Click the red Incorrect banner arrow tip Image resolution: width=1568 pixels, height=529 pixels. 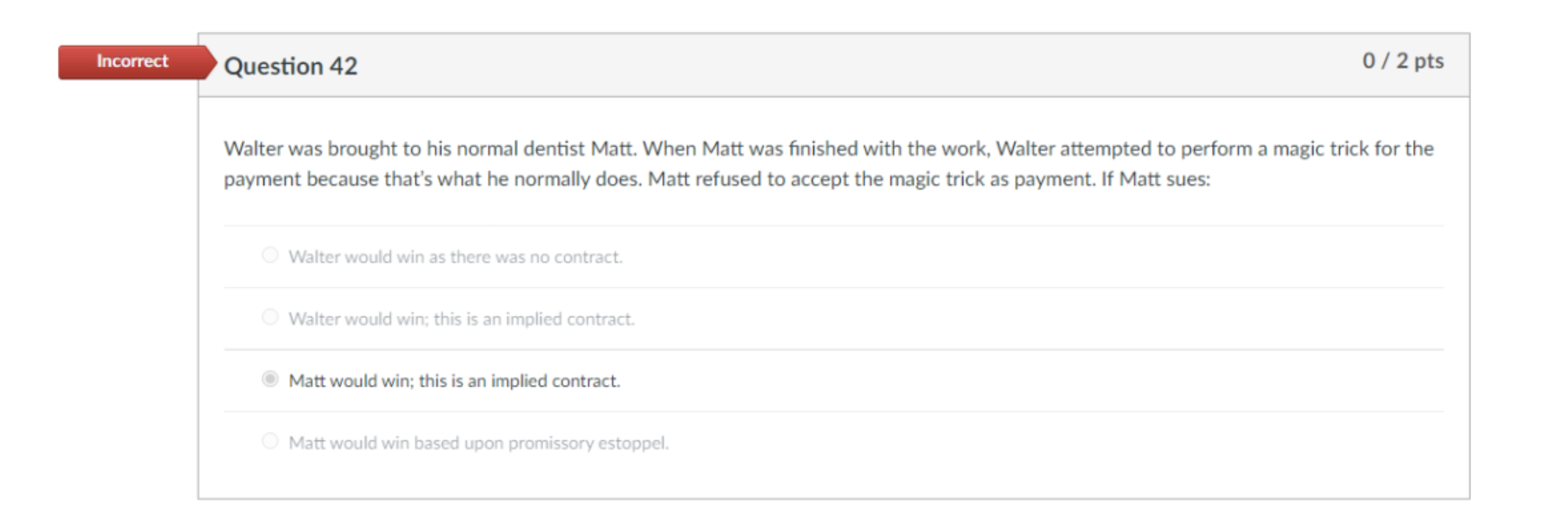215,62
